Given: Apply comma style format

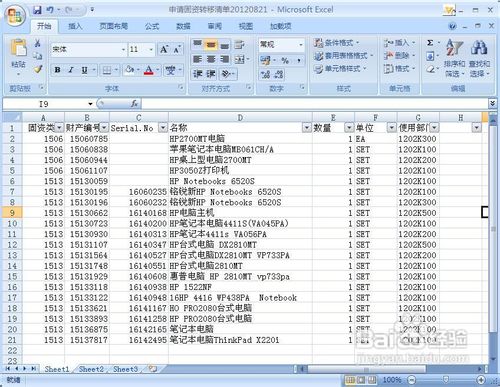Looking at the screenshot, I should 299,60.
